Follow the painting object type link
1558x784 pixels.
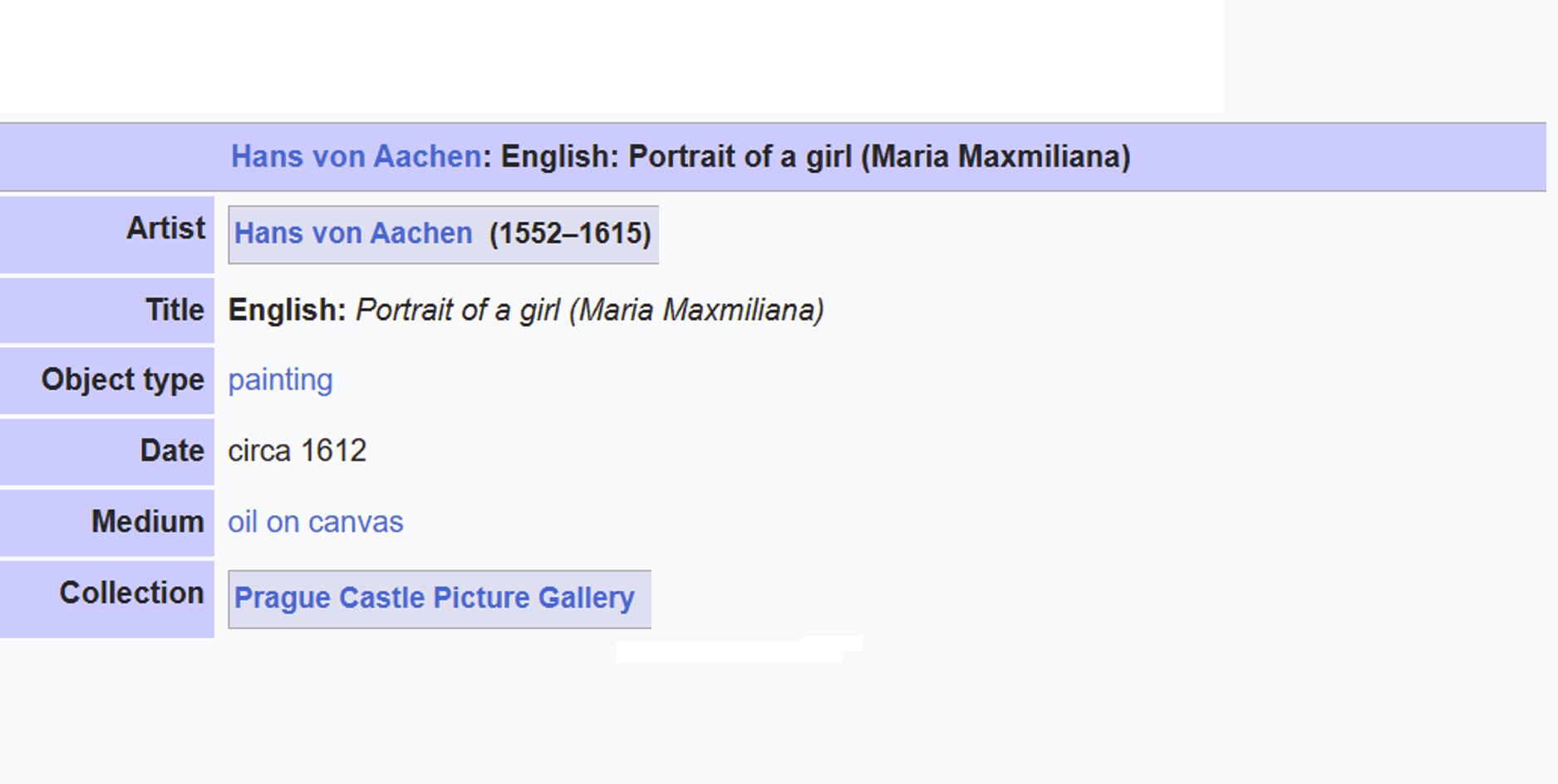(280, 380)
